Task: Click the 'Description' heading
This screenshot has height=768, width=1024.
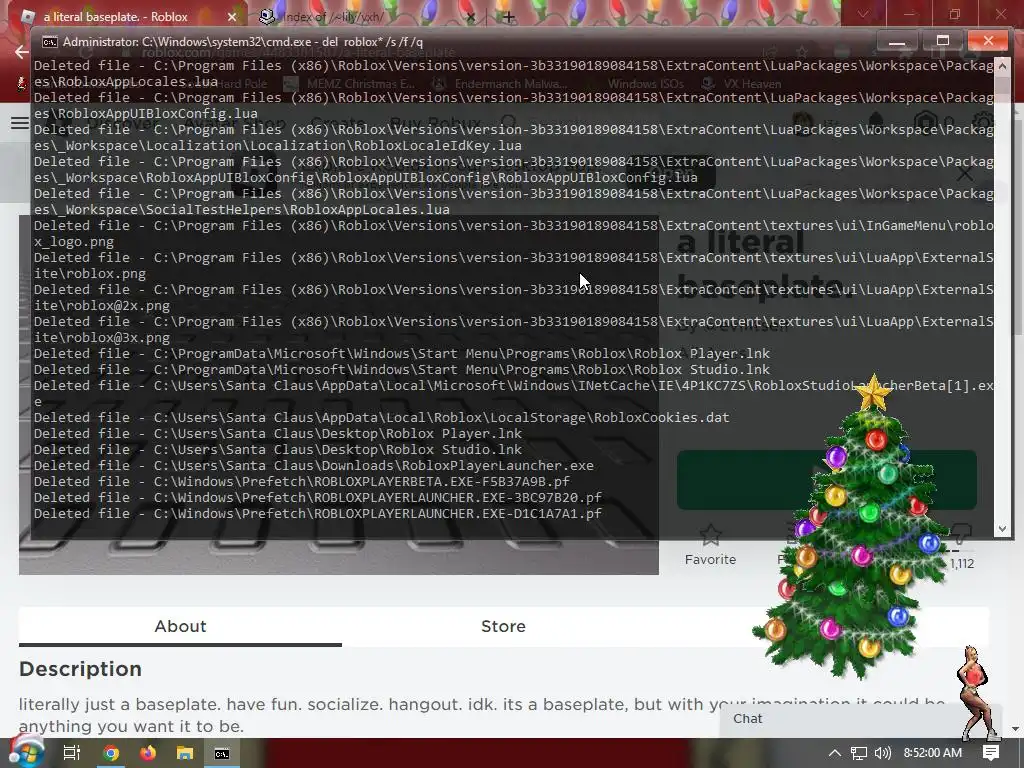Action: (x=80, y=669)
